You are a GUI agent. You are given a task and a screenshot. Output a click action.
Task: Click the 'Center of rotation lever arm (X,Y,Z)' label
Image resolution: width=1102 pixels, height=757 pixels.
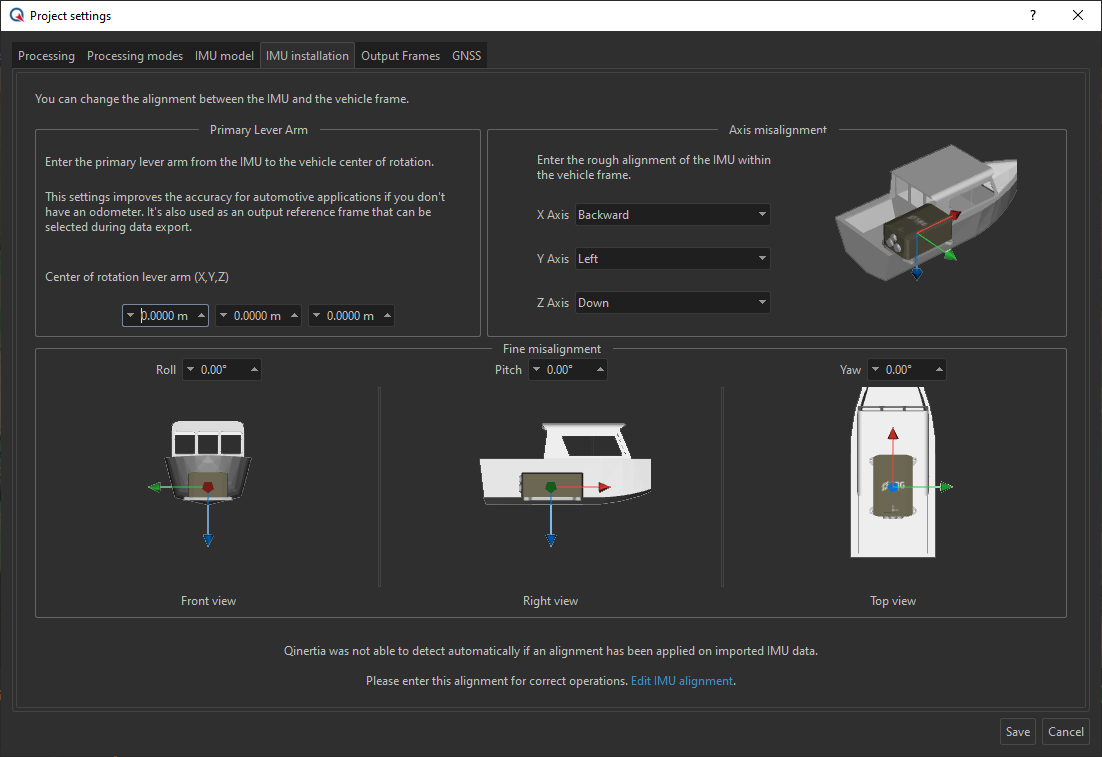137,277
